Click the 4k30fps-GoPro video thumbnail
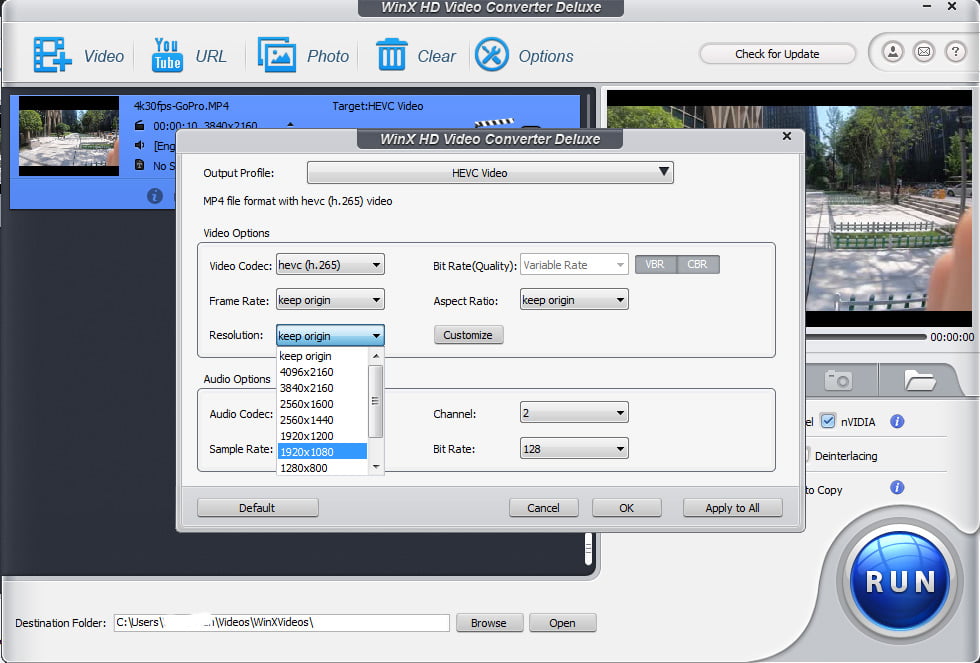 (x=69, y=136)
